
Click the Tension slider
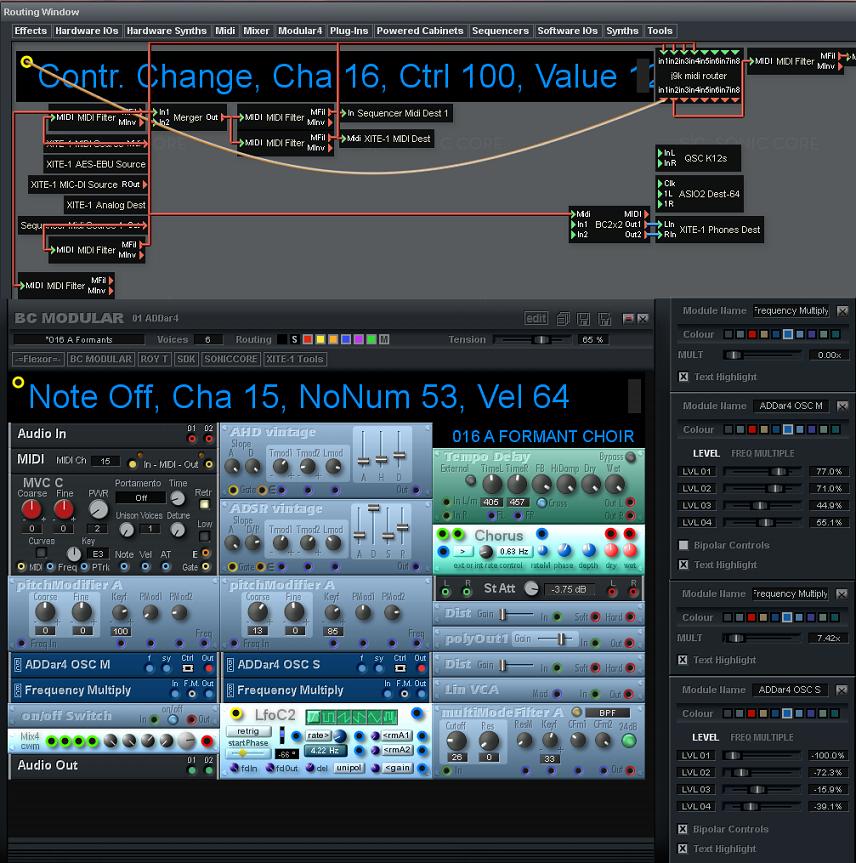tap(532, 340)
